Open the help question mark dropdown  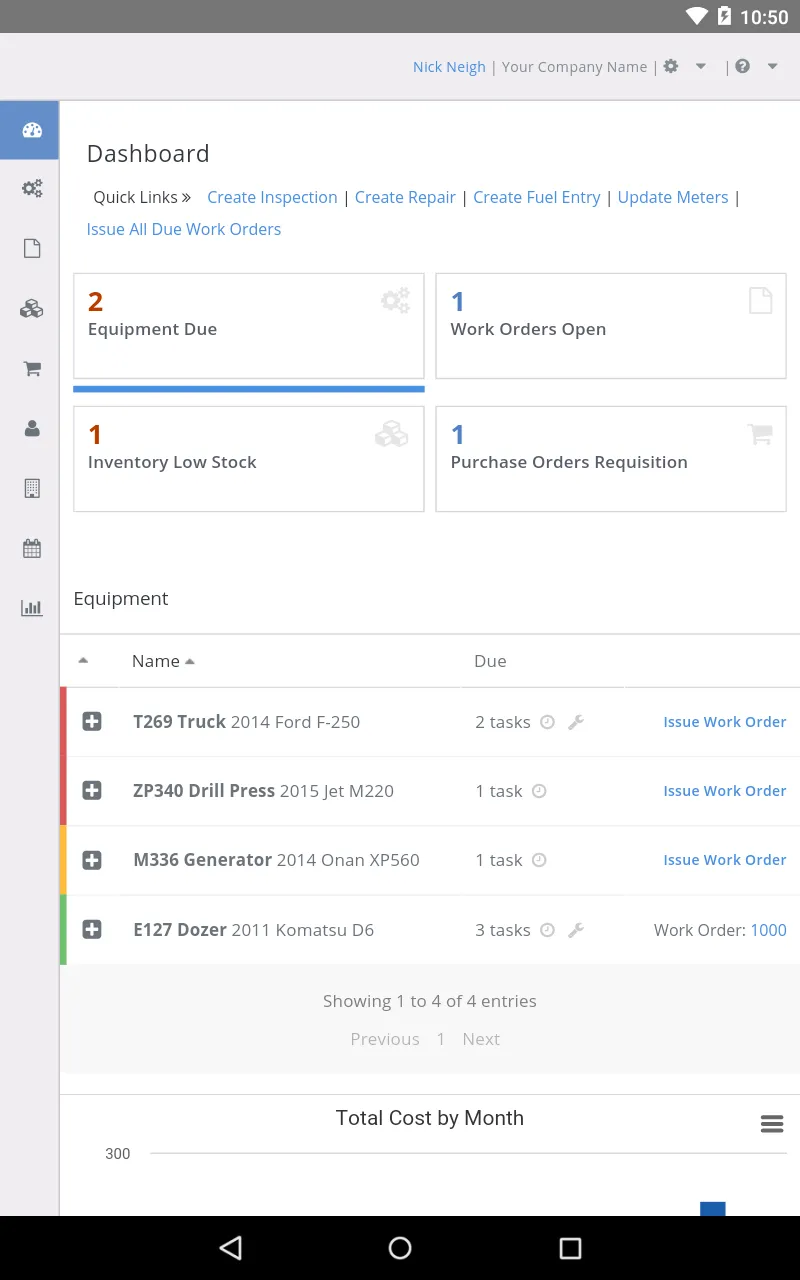755,67
